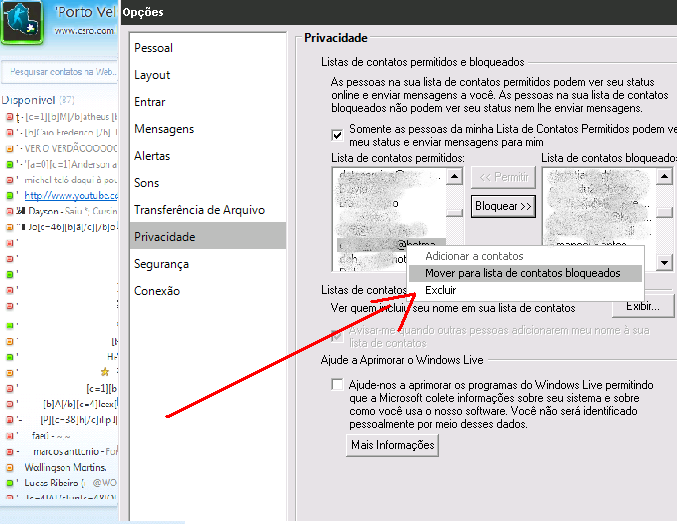Open the YouTube link in contact list

point(70,195)
